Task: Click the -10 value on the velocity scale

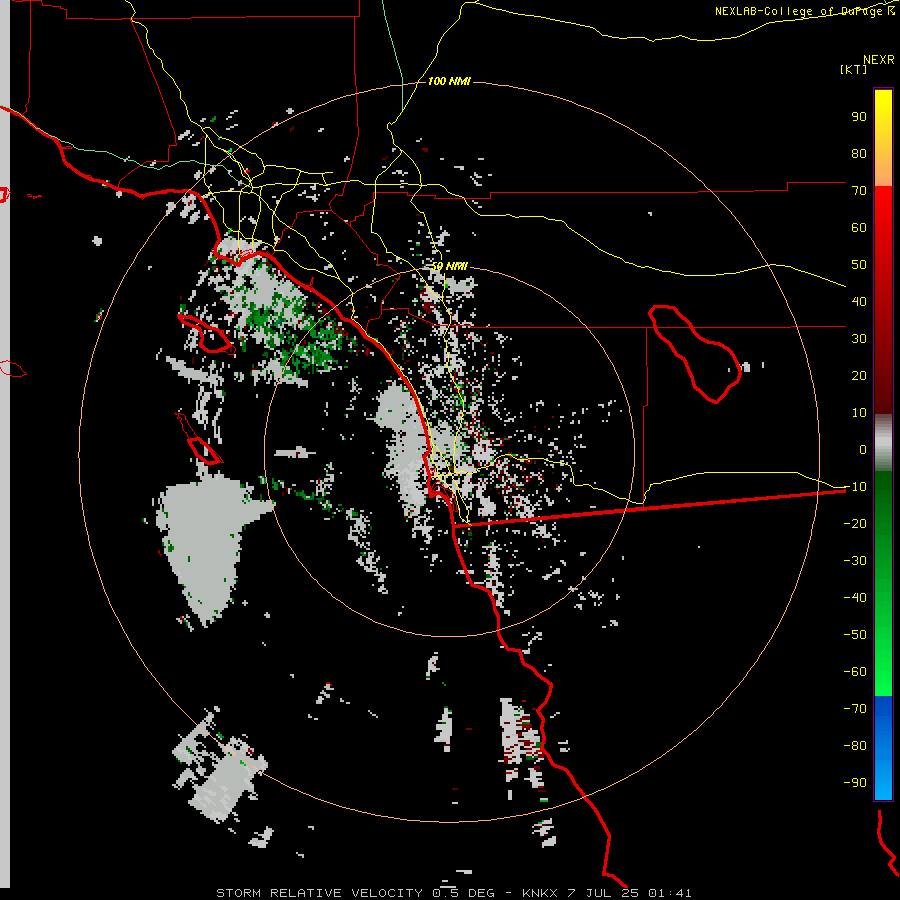Action: point(855,487)
